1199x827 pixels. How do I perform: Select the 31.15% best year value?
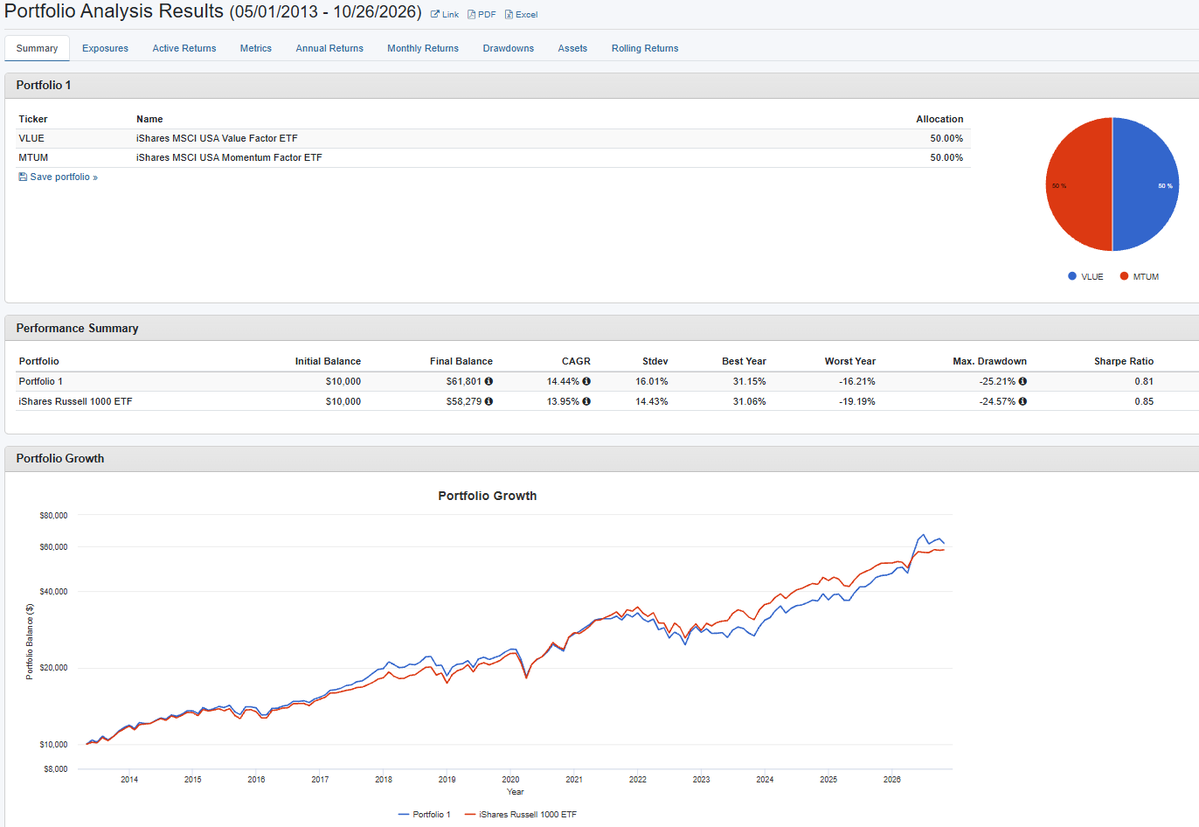[749, 381]
